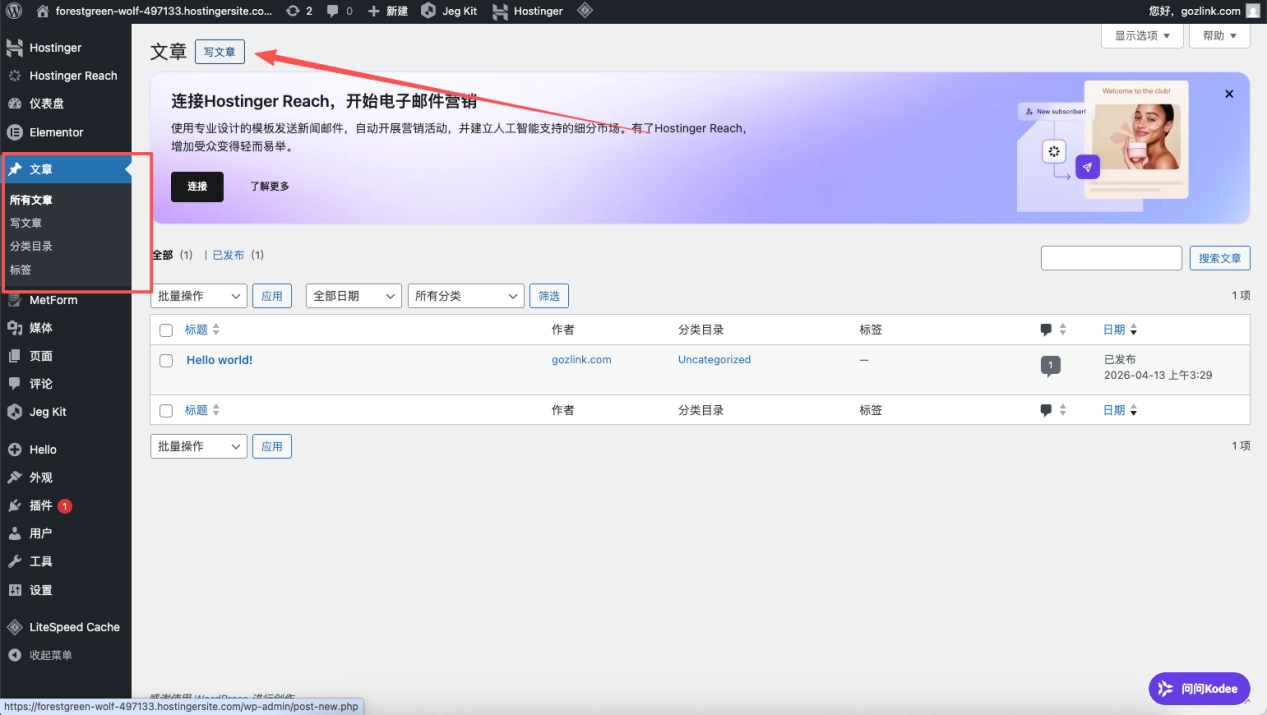The width and height of the screenshot is (1267, 715).
Task: Open the 问问Kodee chat button
Action: coord(1199,688)
